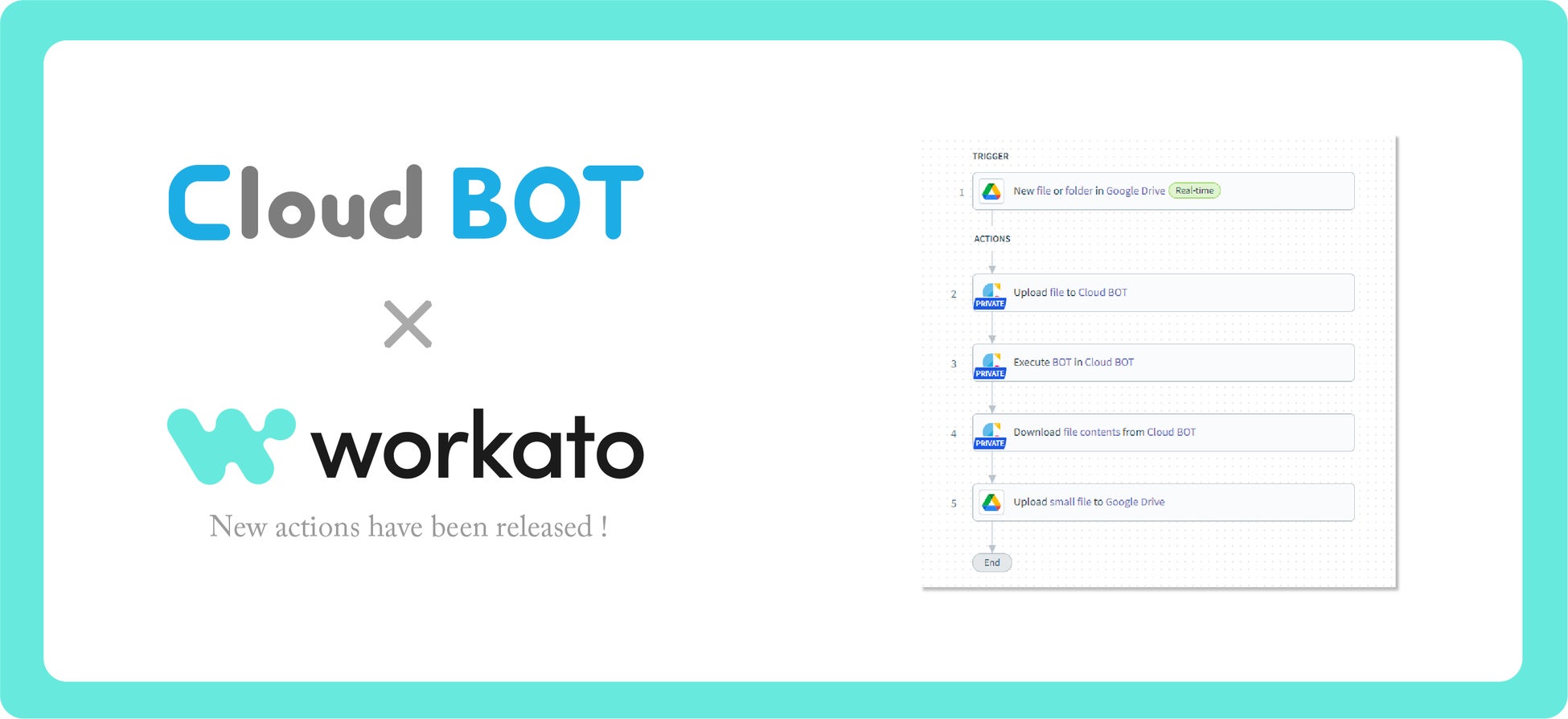Select 'Upload file to Cloud BOT' action text

coord(1070,293)
